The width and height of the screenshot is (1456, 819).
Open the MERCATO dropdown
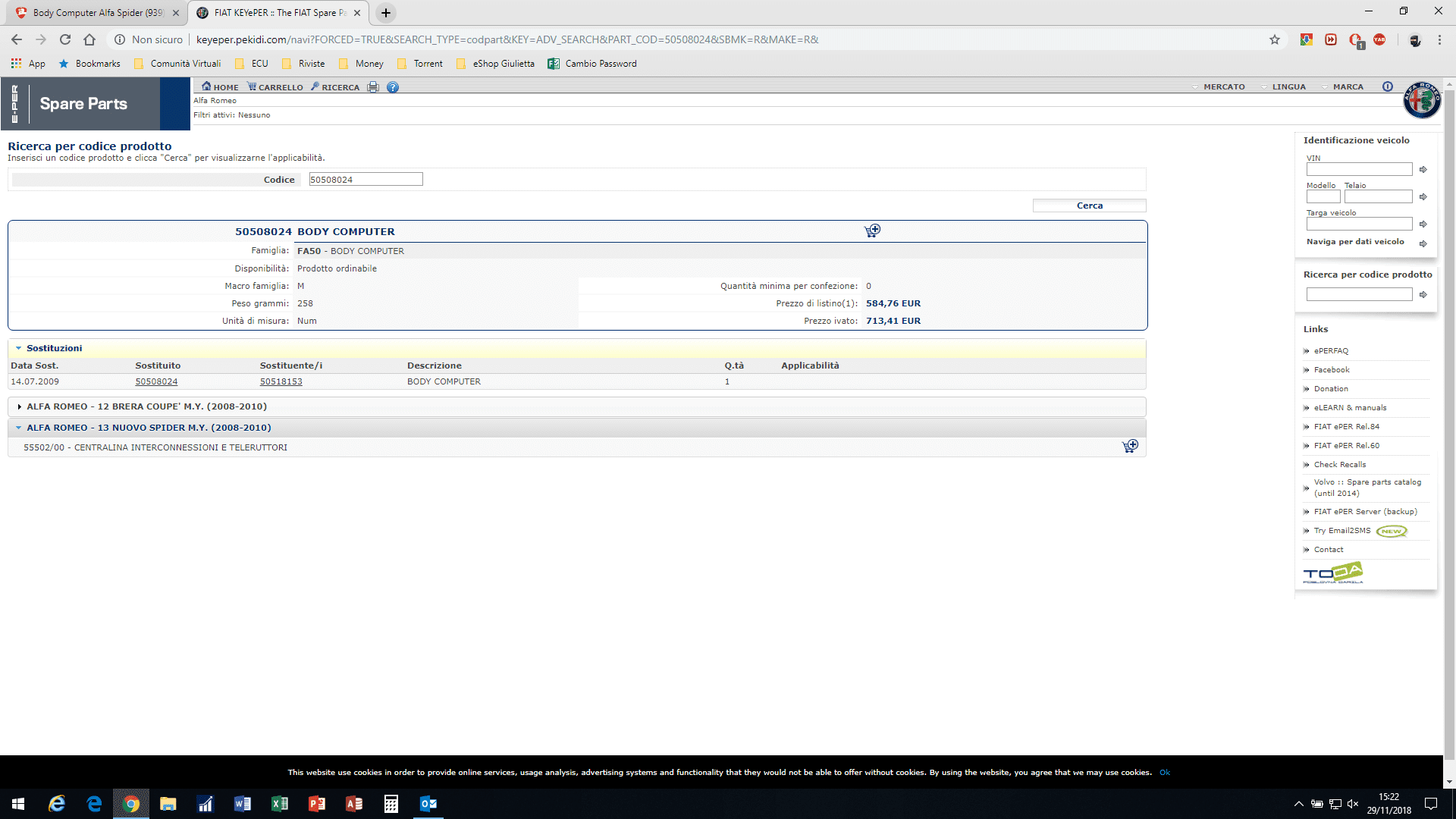1218,87
